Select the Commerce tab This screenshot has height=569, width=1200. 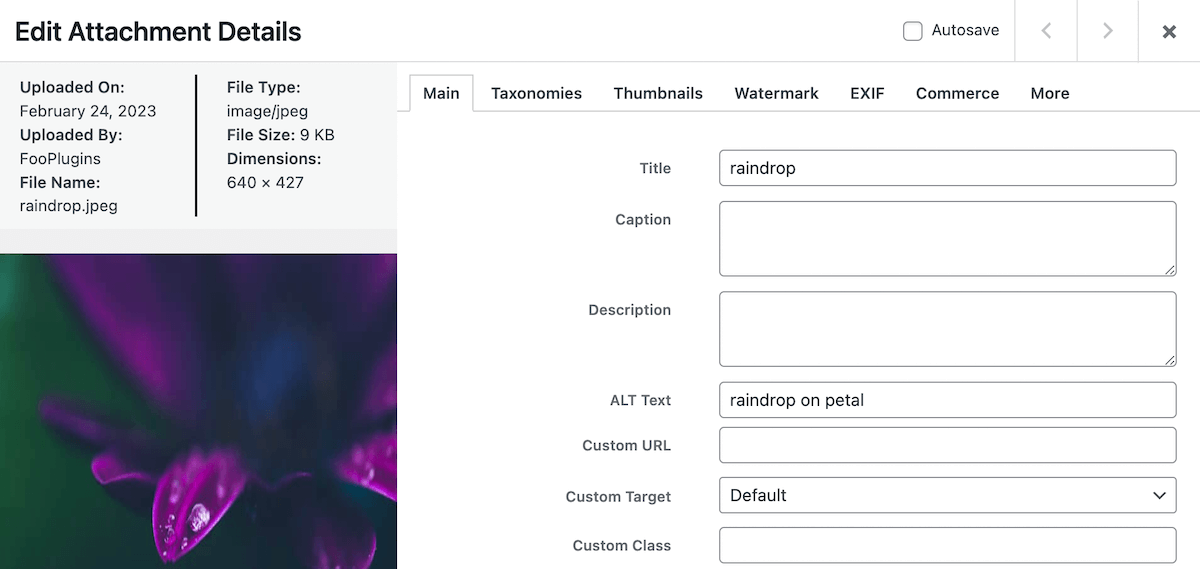coord(957,93)
